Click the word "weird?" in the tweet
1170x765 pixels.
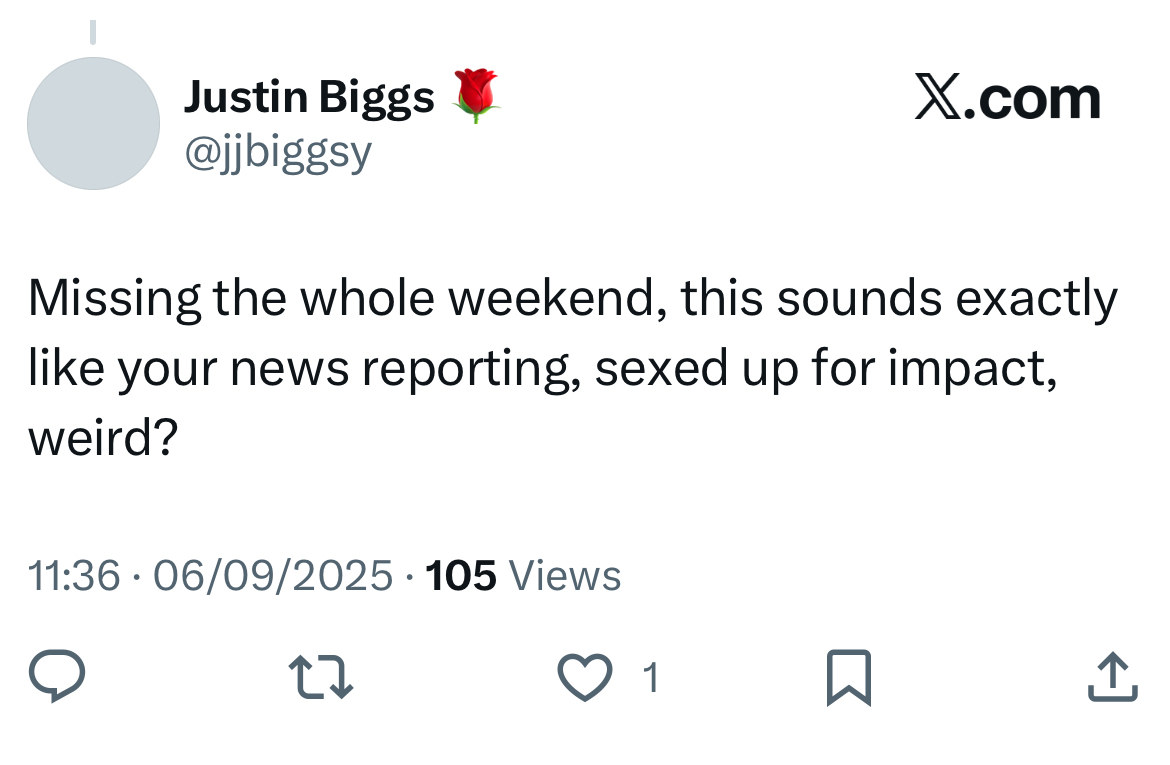(103, 439)
